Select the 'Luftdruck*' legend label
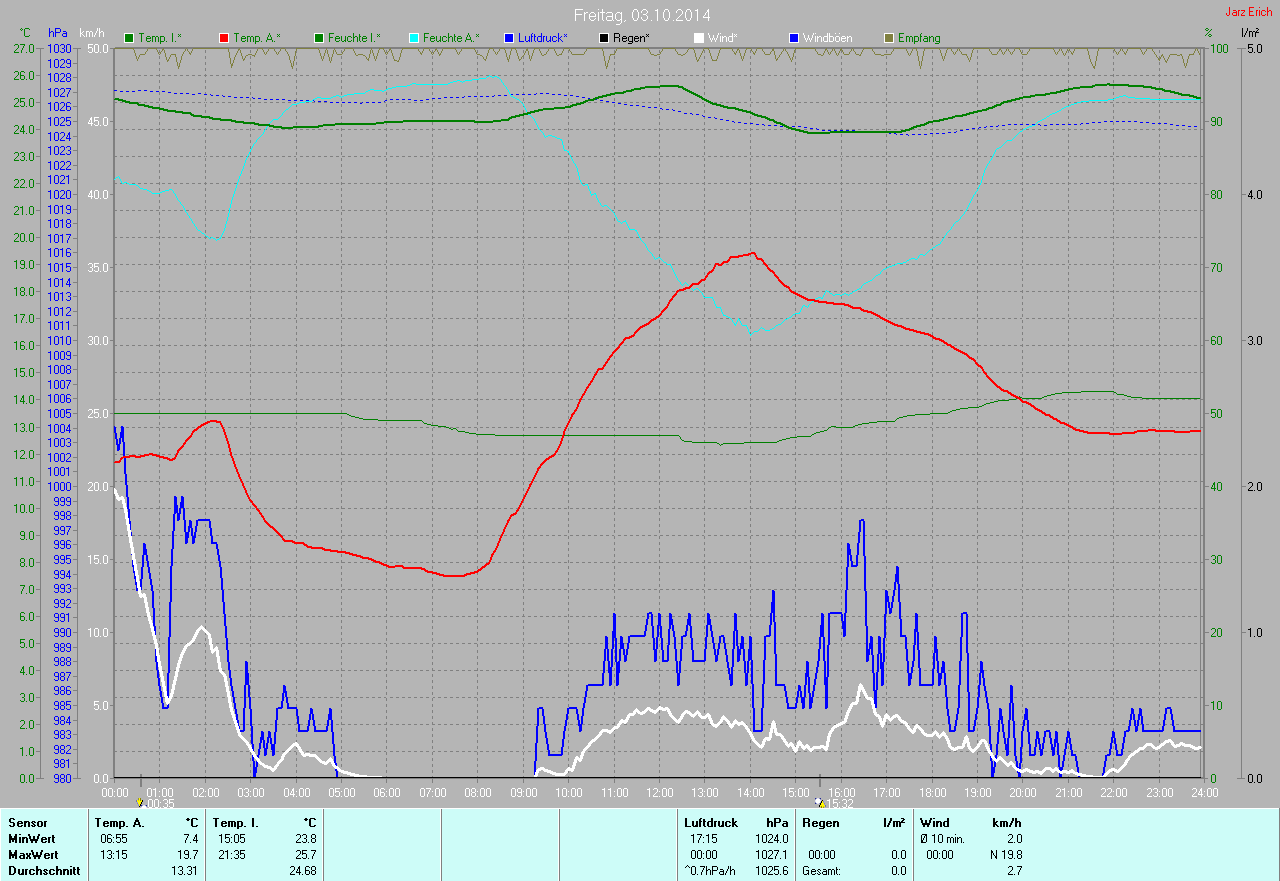This screenshot has width=1280, height=881. coord(543,38)
